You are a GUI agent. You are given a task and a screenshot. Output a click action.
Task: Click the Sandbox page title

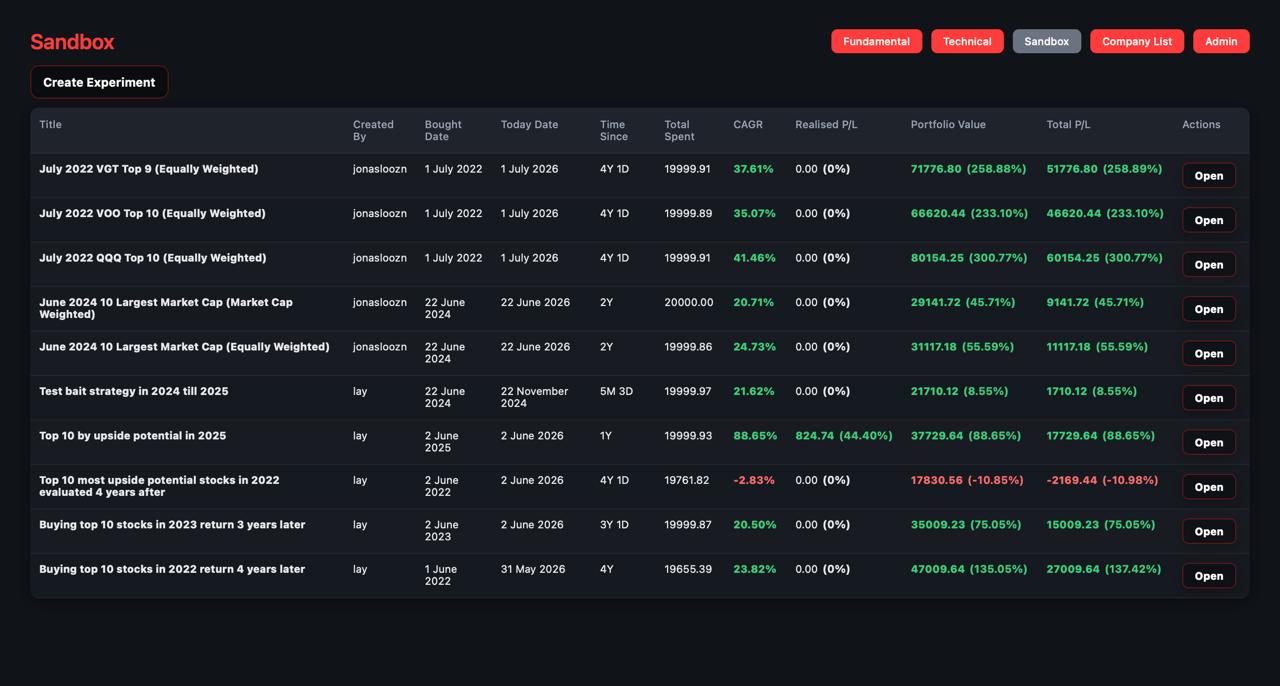pyautogui.click(x=72, y=42)
